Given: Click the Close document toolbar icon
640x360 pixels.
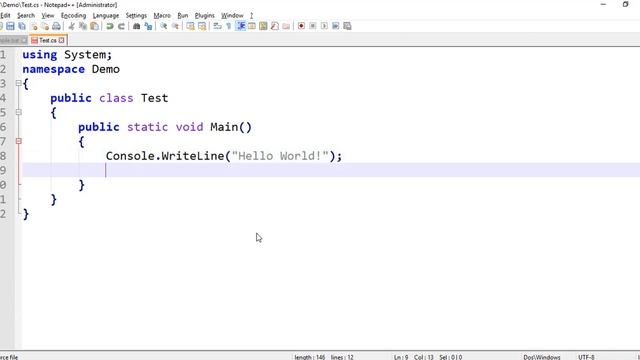Looking at the screenshot, I should (34, 26).
